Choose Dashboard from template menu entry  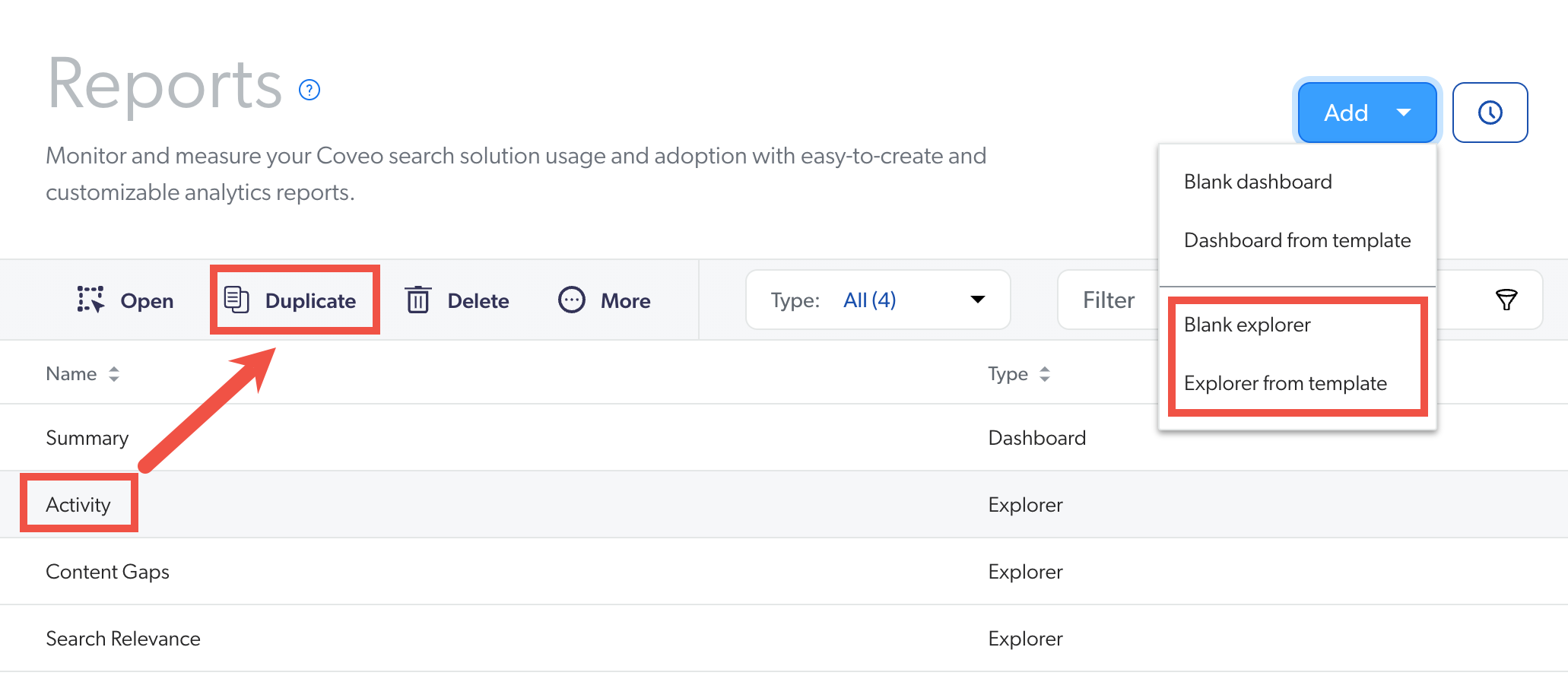point(1297,240)
